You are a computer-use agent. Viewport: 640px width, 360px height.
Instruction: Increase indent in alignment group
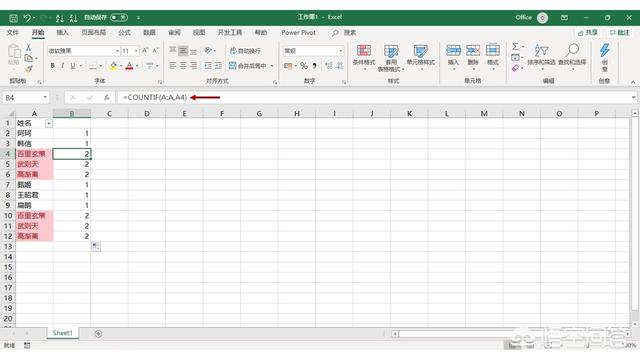219,65
